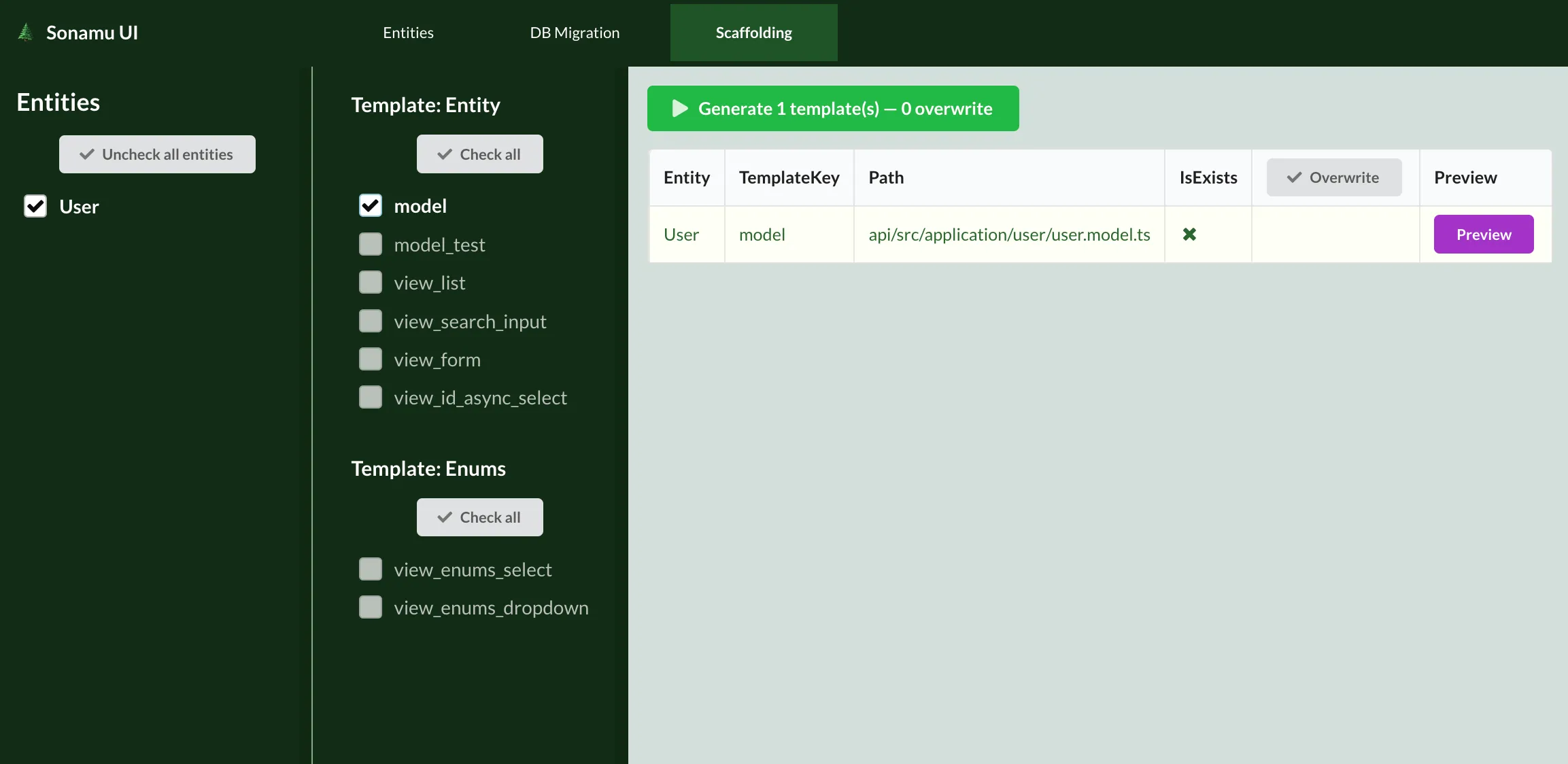Viewport: 1568px width, 764px height.
Task: Click Check all under Template: Entity
Action: coord(479,154)
